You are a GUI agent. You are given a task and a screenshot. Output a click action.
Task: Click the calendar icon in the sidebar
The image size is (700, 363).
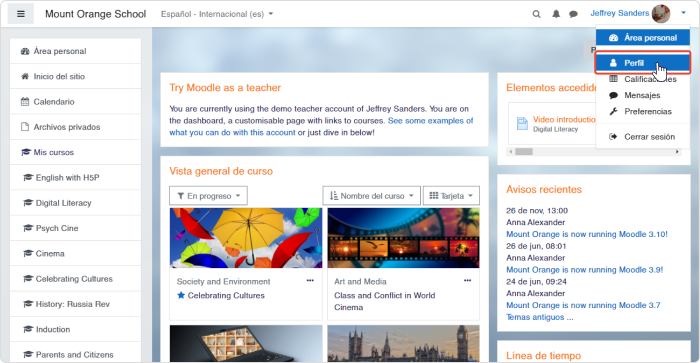25,102
